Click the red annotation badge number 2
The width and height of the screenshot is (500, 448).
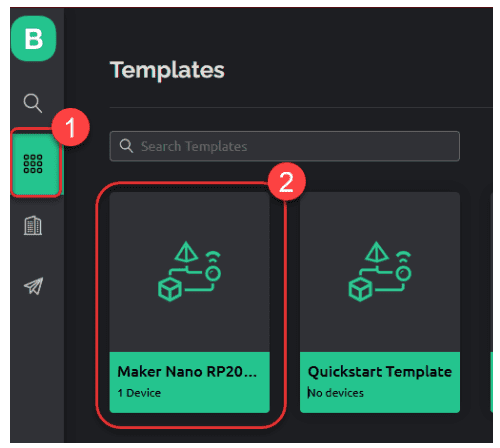pos(286,182)
